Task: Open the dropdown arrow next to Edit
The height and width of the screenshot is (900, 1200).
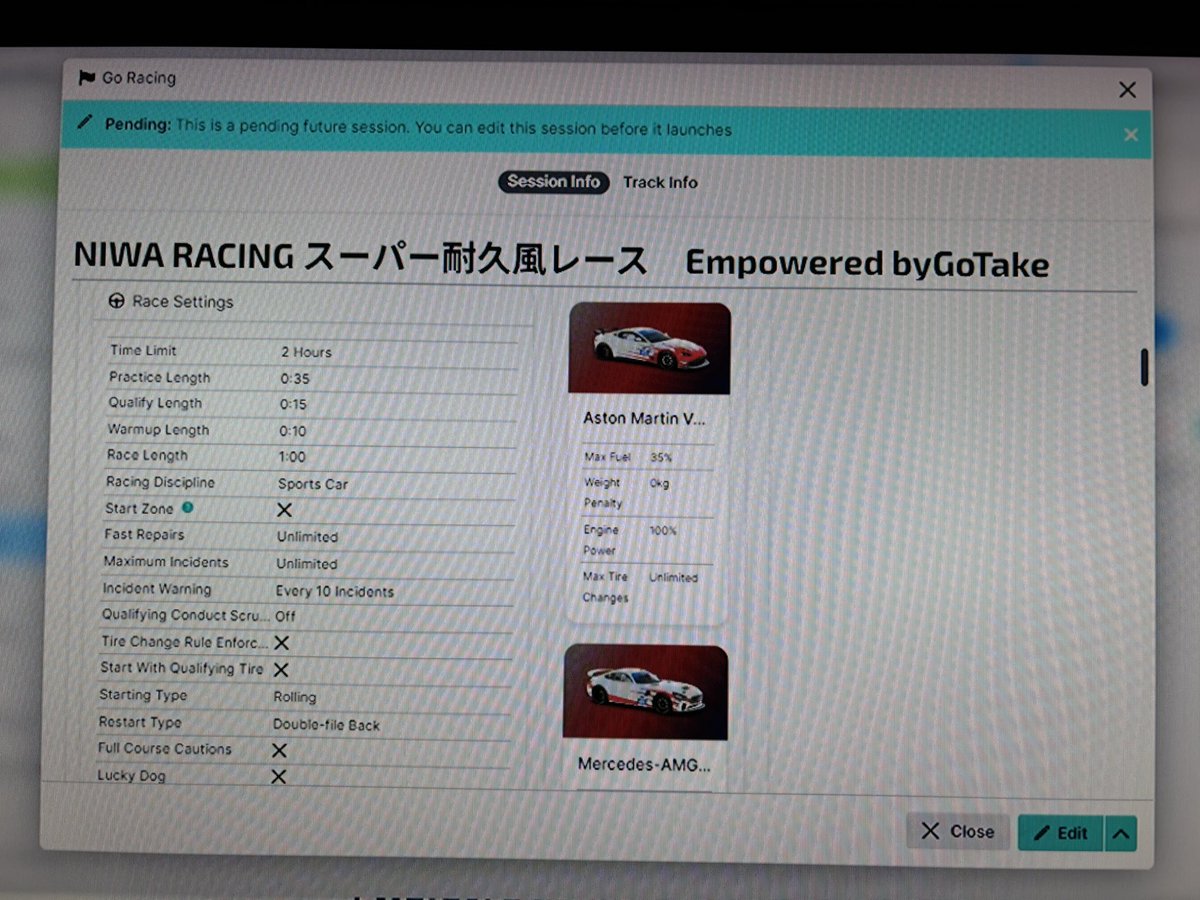Action: pos(1121,832)
